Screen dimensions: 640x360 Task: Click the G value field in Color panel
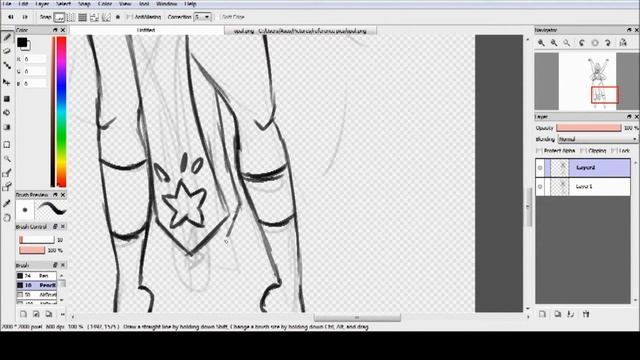[34, 71]
